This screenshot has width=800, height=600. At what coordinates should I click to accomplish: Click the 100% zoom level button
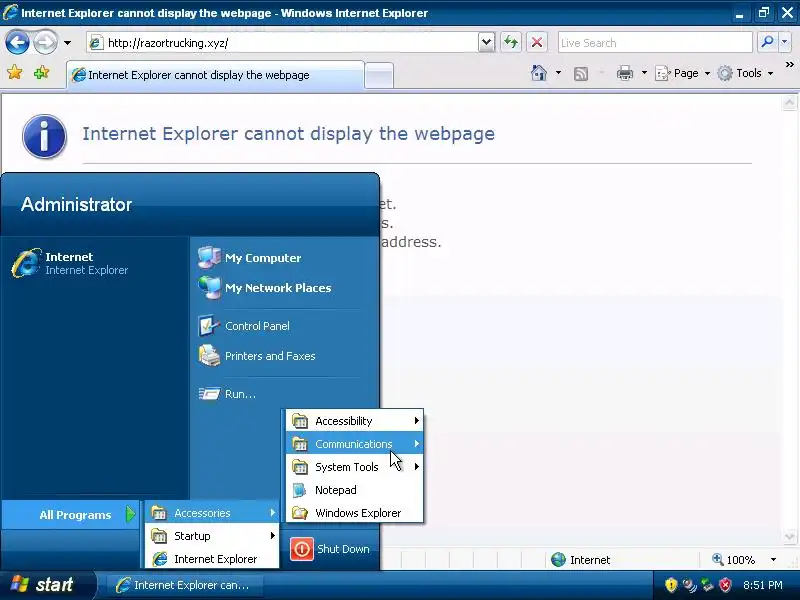(x=734, y=560)
